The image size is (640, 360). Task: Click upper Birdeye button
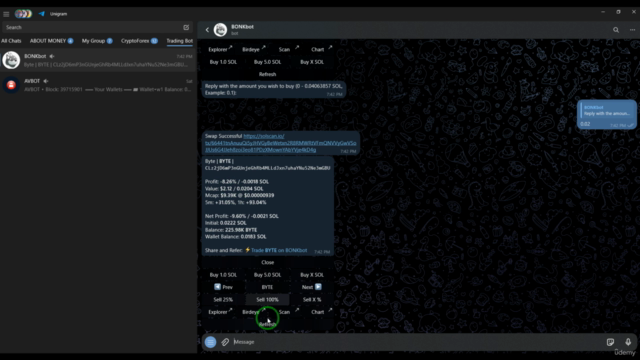tap(253, 49)
